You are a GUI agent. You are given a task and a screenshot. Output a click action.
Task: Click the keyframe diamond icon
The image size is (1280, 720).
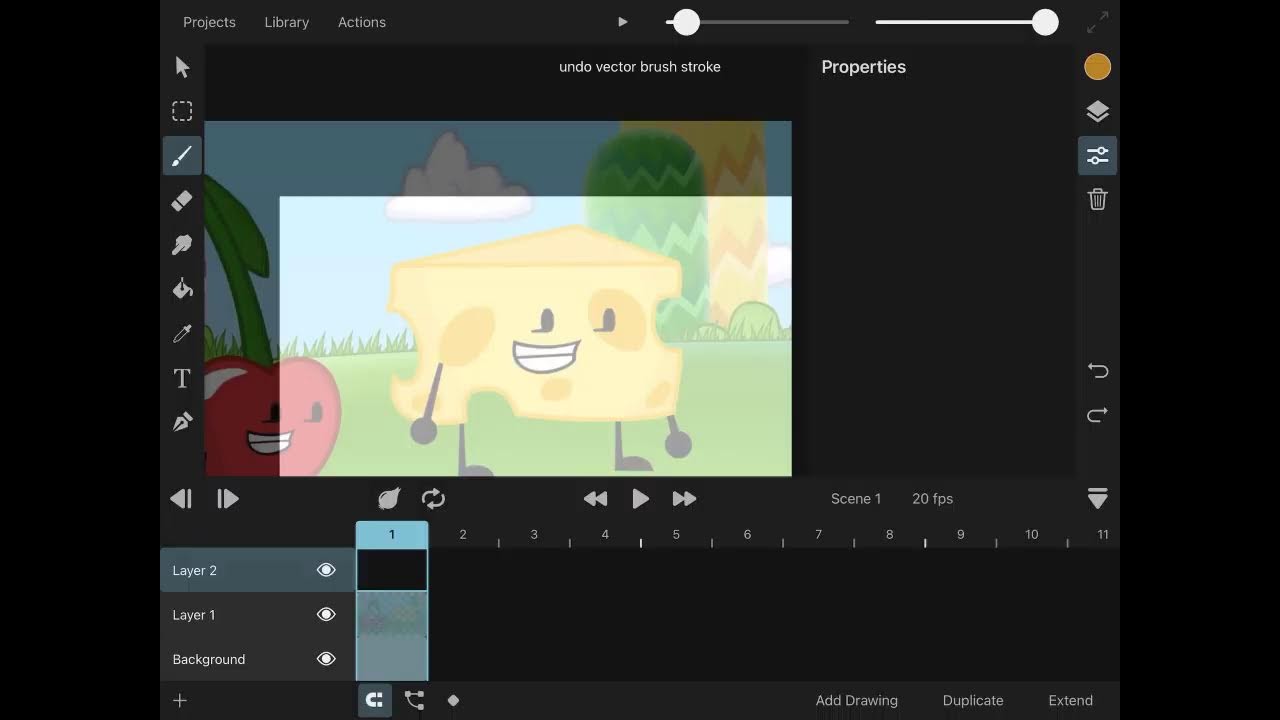pyautogui.click(x=453, y=700)
